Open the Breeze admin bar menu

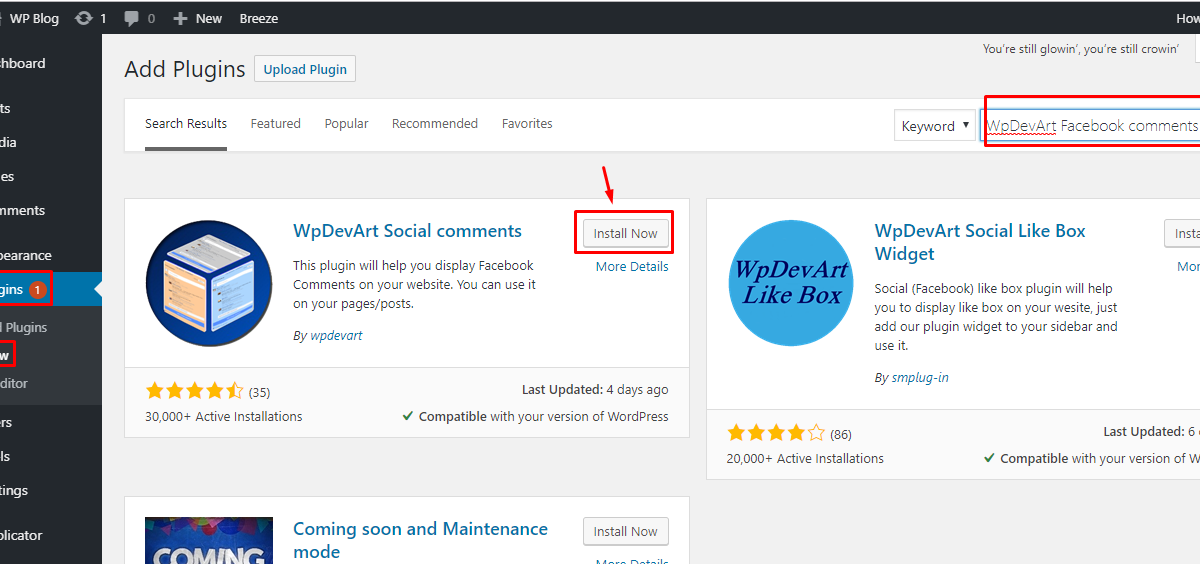coord(259,18)
